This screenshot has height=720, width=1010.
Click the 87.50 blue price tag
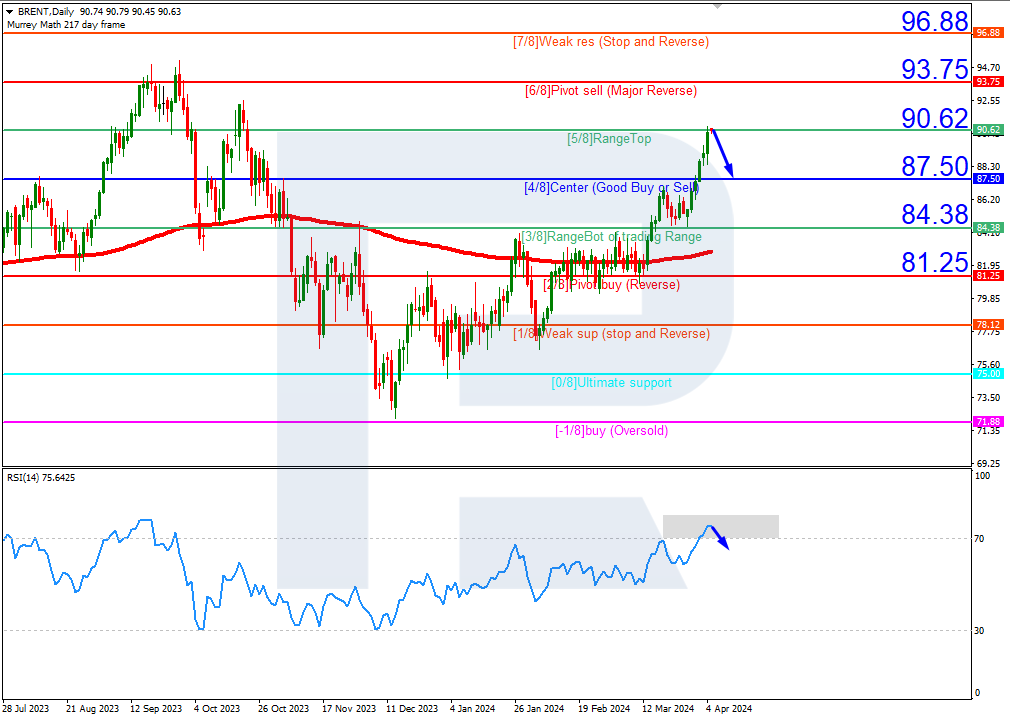click(x=988, y=178)
